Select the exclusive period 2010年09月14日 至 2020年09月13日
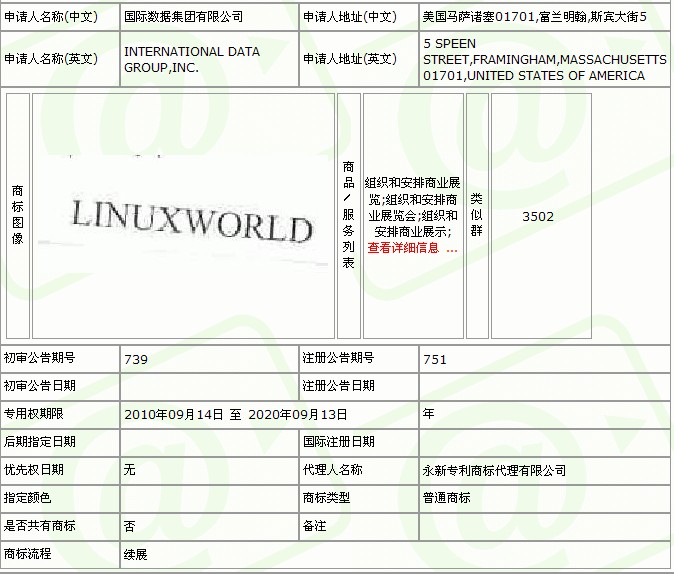This screenshot has width=674, height=574. pos(236,414)
